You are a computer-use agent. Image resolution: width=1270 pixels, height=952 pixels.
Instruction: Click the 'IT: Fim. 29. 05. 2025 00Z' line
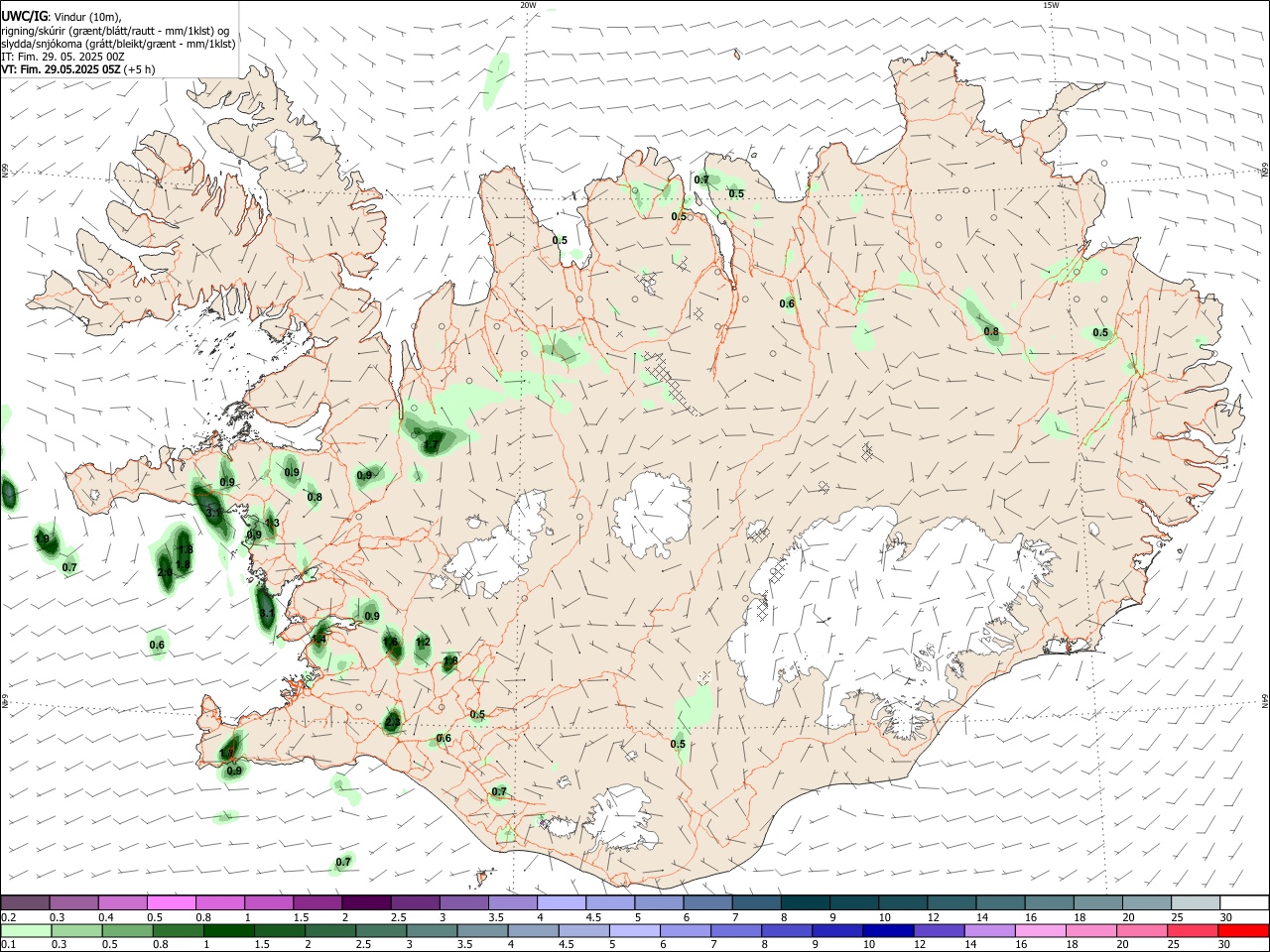[63, 57]
